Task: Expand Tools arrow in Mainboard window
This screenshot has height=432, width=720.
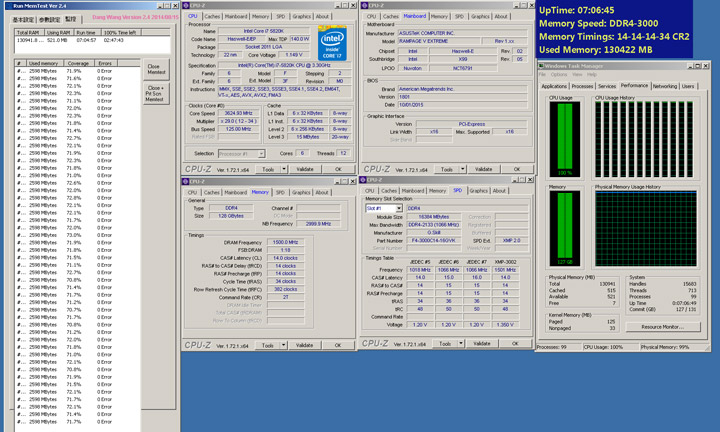Action: click(460, 169)
